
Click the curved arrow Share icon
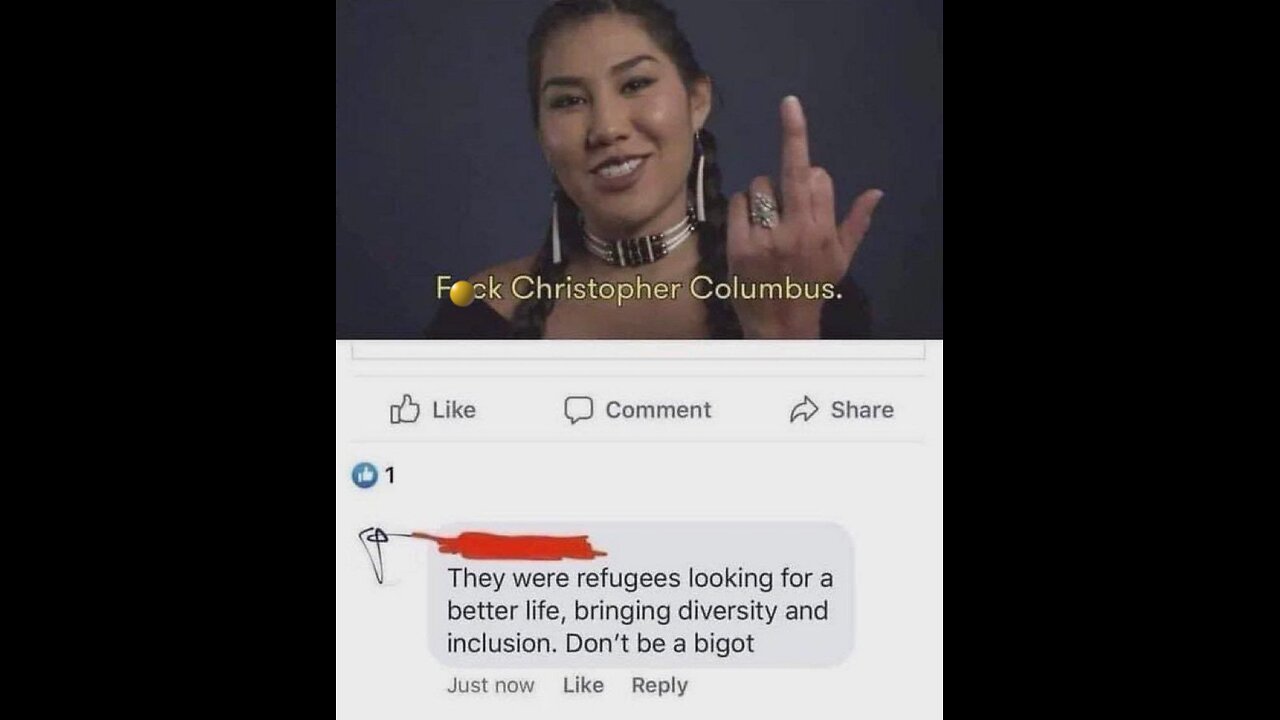click(x=804, y=409)
